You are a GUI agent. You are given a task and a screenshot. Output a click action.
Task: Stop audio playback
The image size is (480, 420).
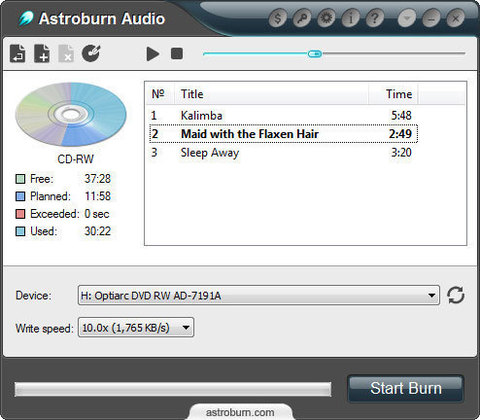click(x=177, y=53)
